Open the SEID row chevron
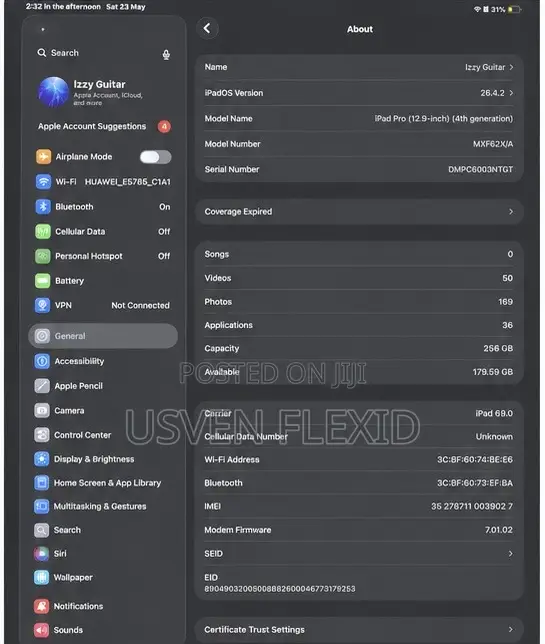 point(511,554)
